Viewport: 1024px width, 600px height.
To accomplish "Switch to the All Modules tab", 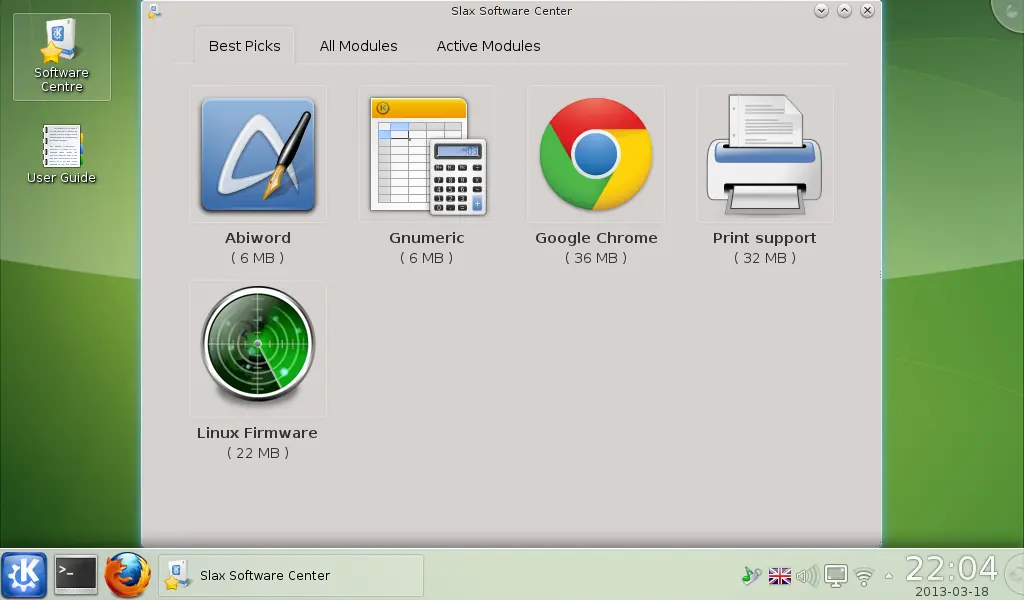I will (x=359, y=46).
